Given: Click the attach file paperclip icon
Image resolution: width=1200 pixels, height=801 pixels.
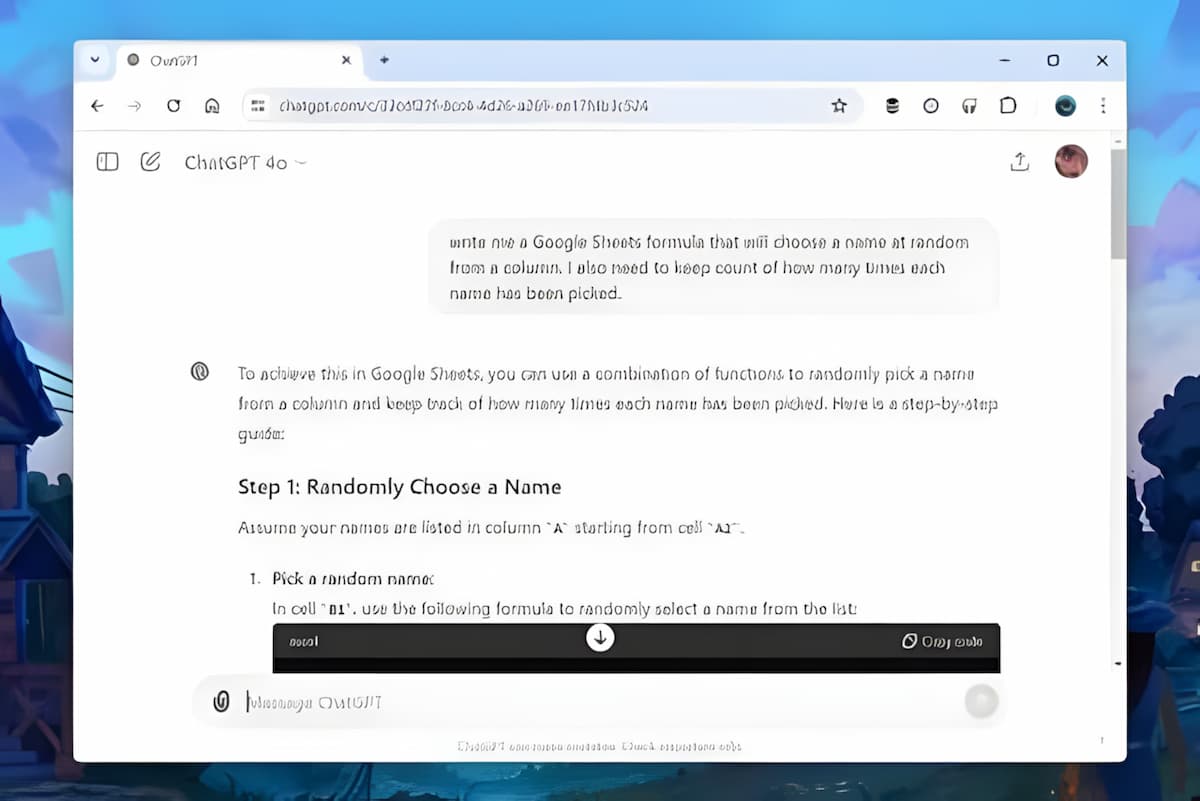Looking at the screenshot, I should click(x=221, y=702).
